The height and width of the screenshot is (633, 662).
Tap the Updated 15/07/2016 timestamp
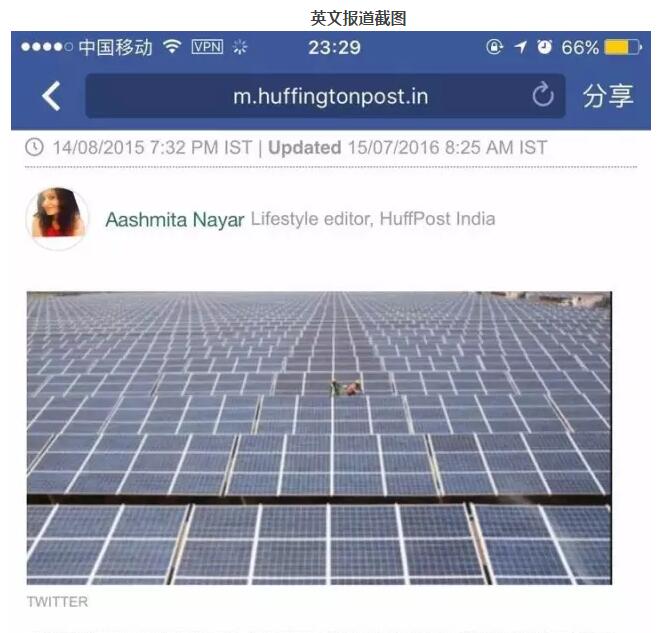[408, 148]
